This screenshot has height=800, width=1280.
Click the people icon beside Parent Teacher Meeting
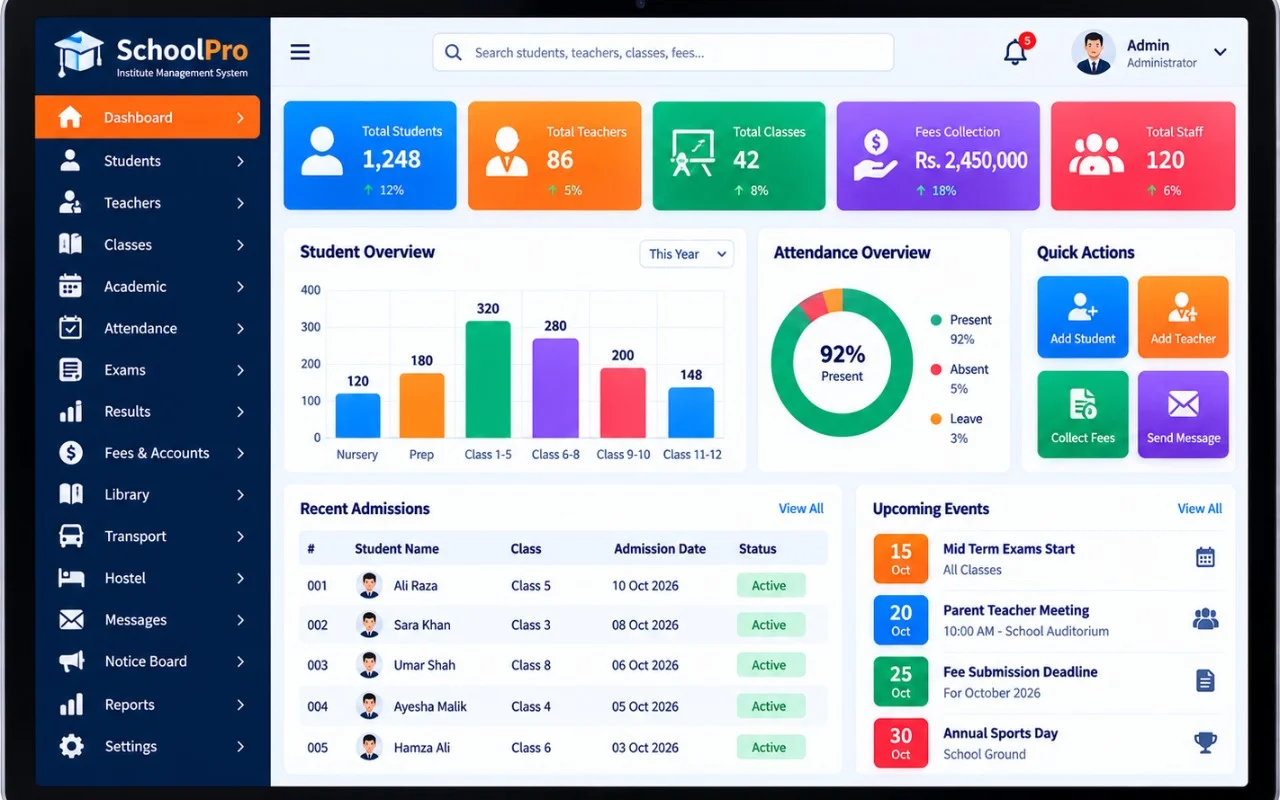[x=1205, y=619]
